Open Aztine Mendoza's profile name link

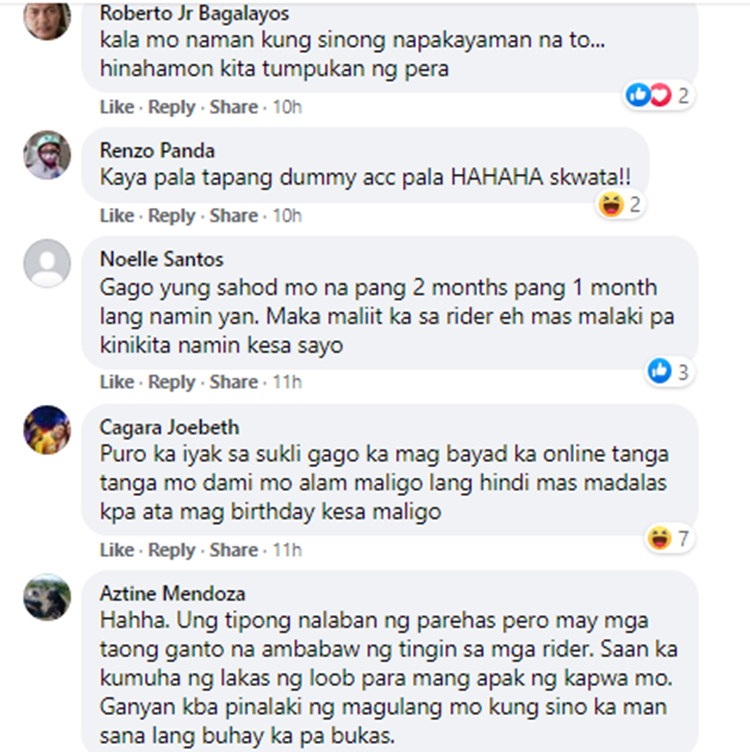tap(172, 594)
